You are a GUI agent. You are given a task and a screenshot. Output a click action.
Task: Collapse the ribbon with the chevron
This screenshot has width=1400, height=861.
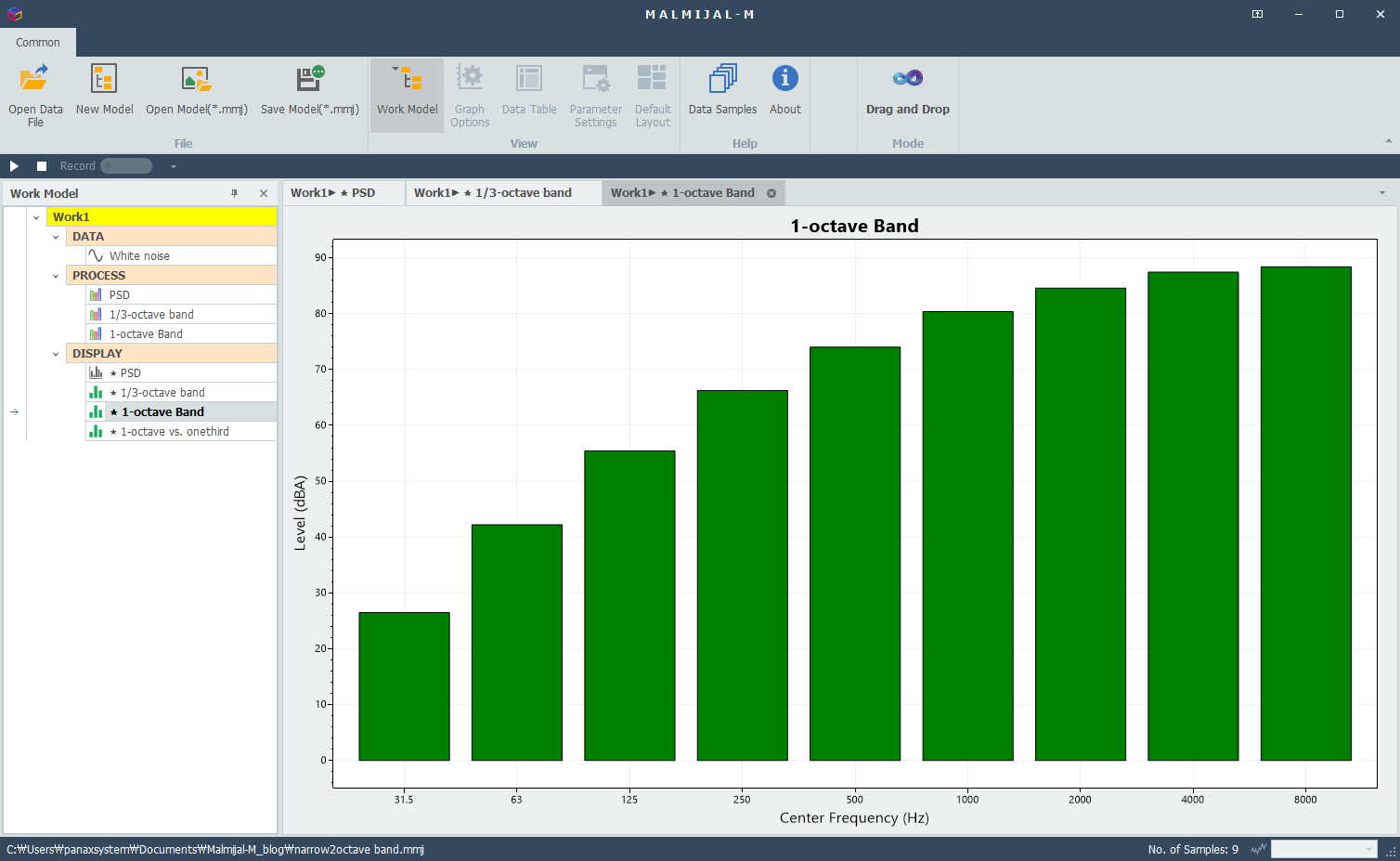click(x=1389, y=141)
